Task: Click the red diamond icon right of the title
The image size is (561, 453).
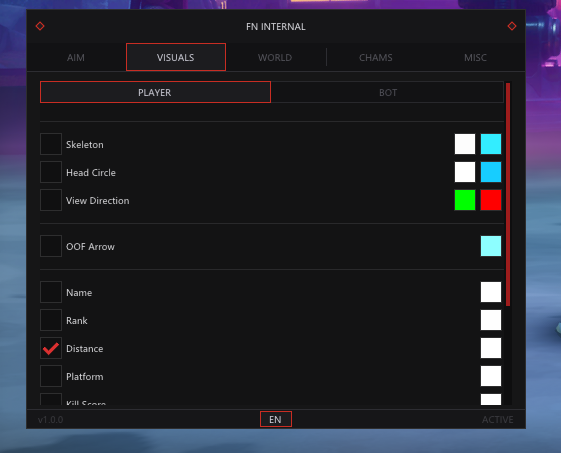Action: (x=512, y=26)
